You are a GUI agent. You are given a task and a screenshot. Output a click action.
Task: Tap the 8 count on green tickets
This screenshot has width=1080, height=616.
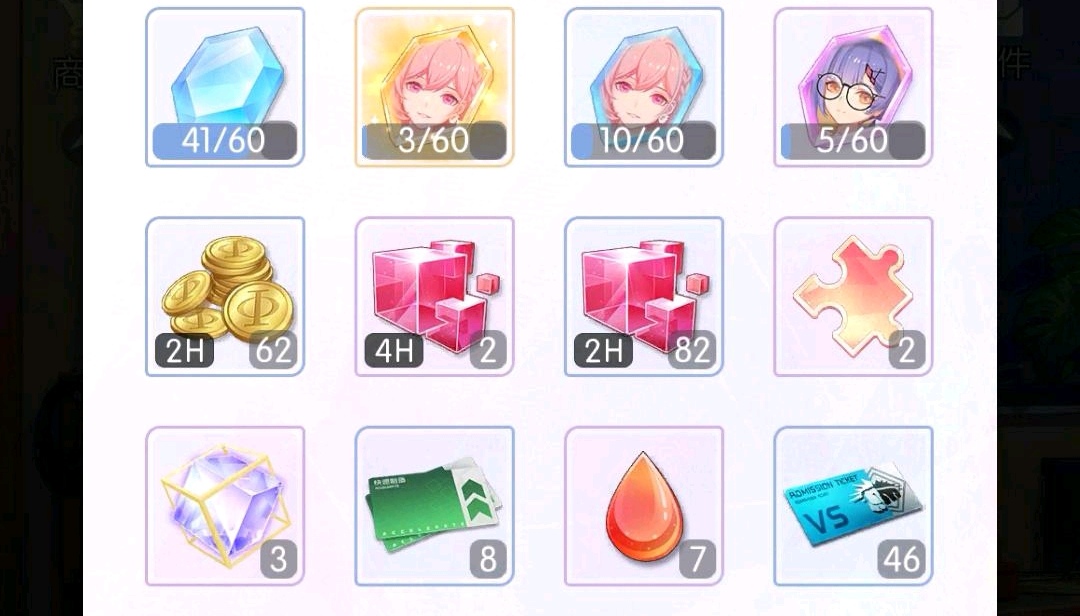click(x=488, y=559)
